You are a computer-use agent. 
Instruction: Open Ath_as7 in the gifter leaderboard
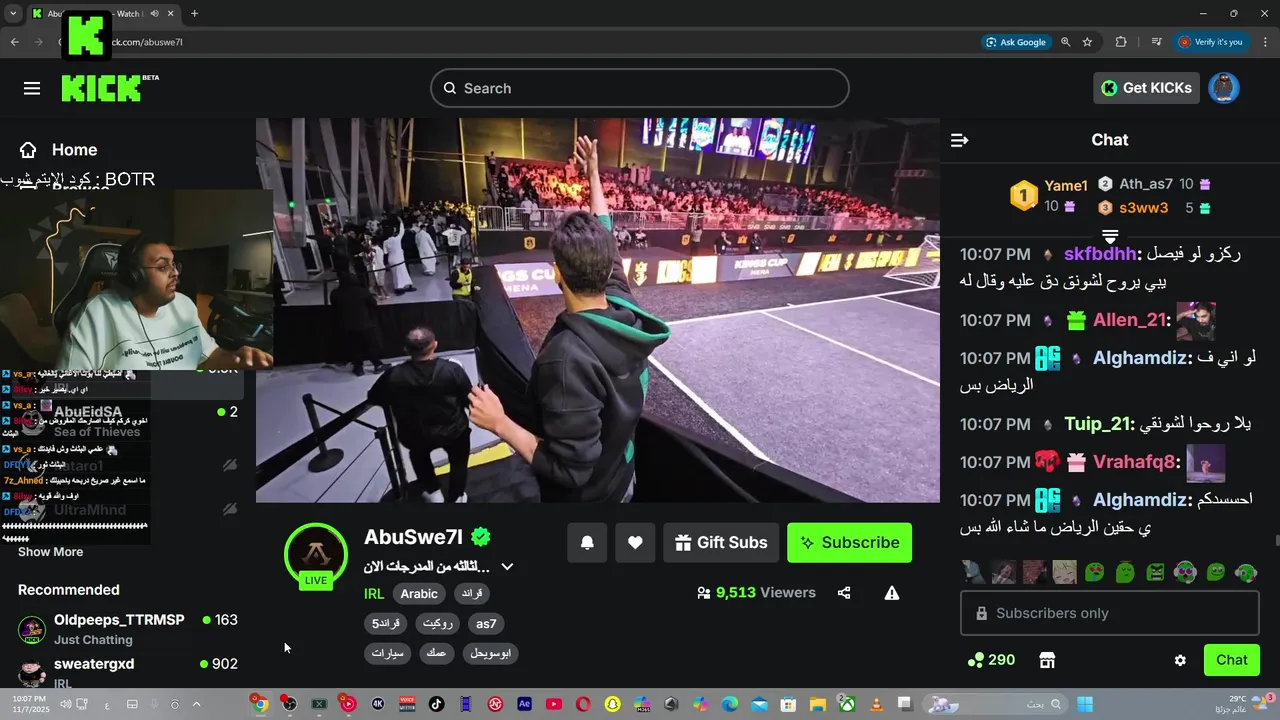tap(1146, 184)
